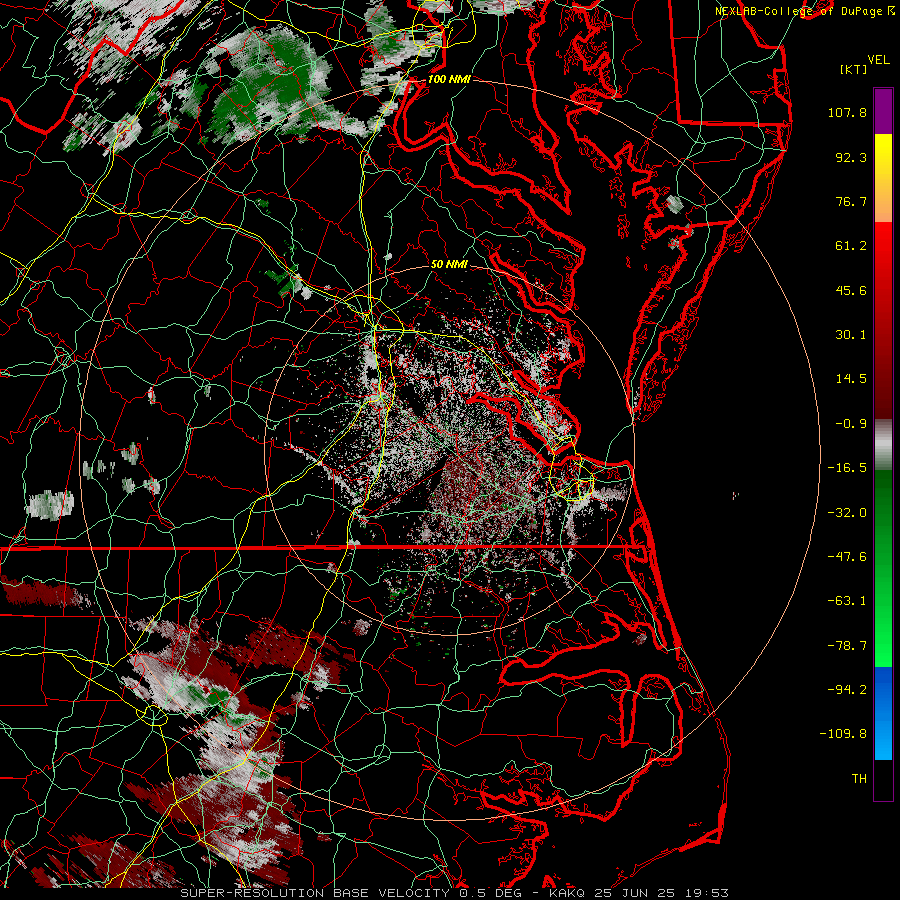Select the 14.5 velocity scale value
Image resolution: width=900 pixels, height=900 pixels.
click(851, 379)
